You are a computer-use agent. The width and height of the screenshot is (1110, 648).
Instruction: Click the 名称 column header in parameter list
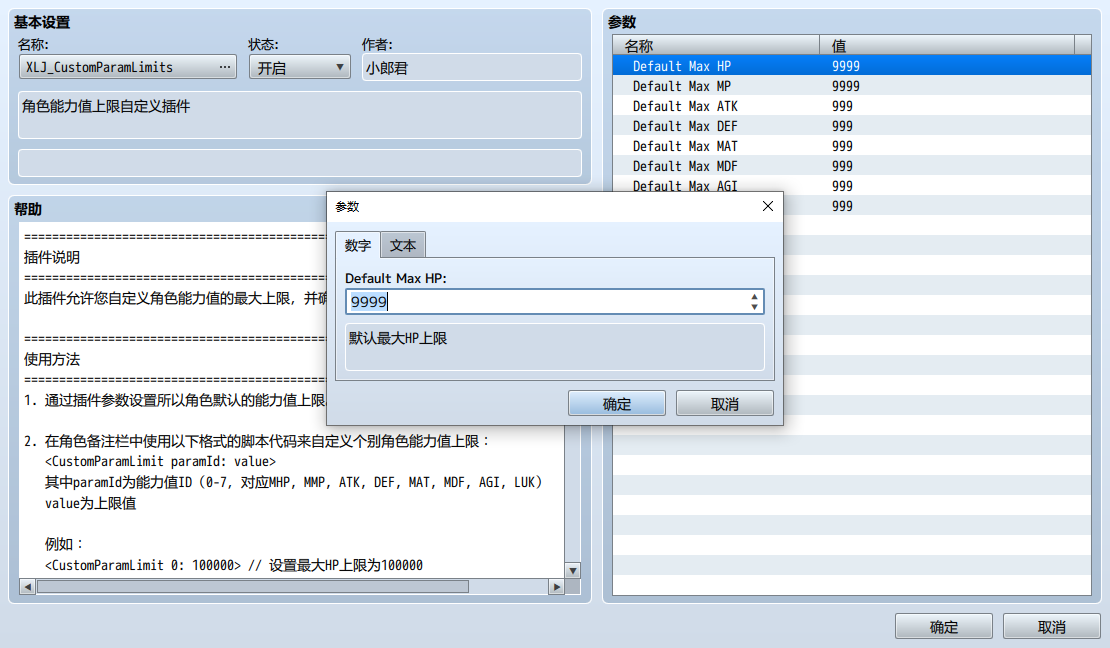pos(716,45)
